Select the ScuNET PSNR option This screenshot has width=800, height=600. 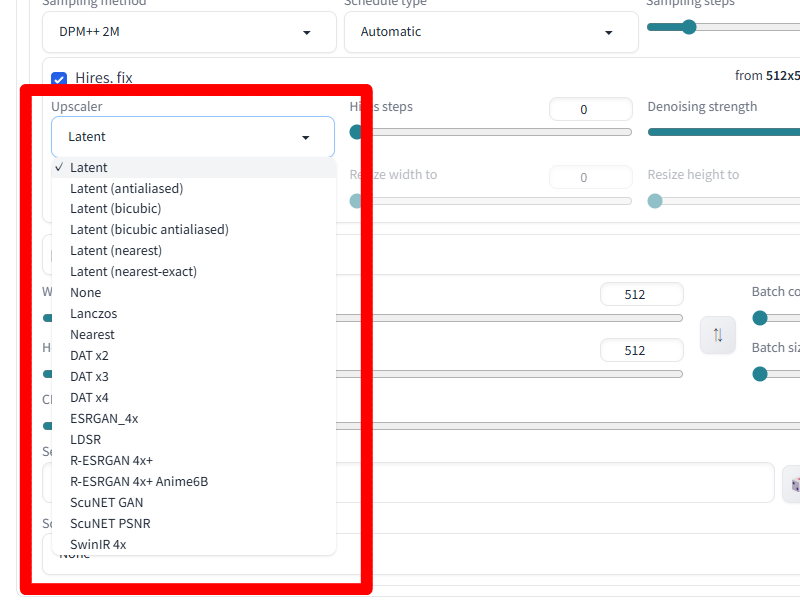[110, 523]
